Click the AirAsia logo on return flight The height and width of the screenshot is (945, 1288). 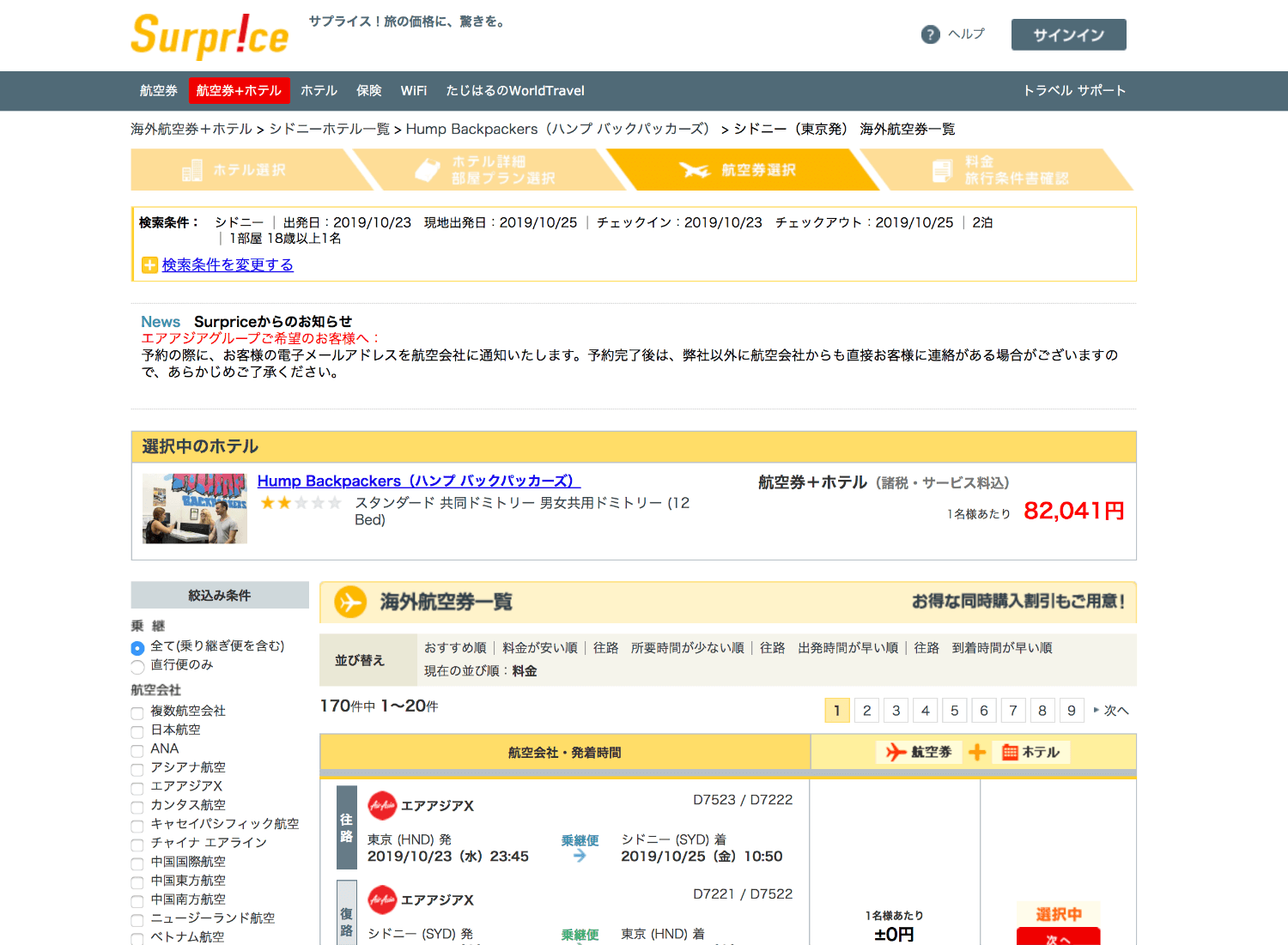click(382, 900)
